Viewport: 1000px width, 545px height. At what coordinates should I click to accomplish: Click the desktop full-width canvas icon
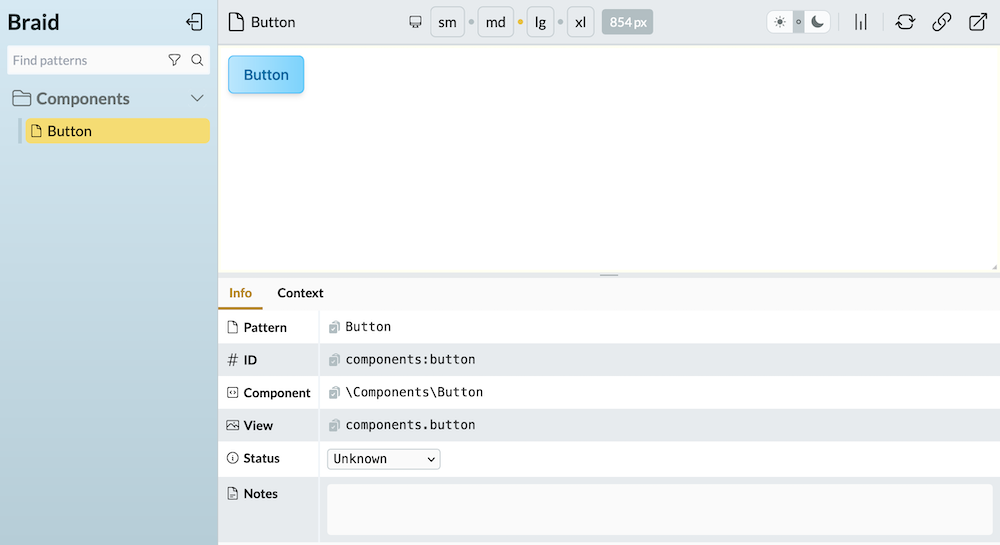416,22
